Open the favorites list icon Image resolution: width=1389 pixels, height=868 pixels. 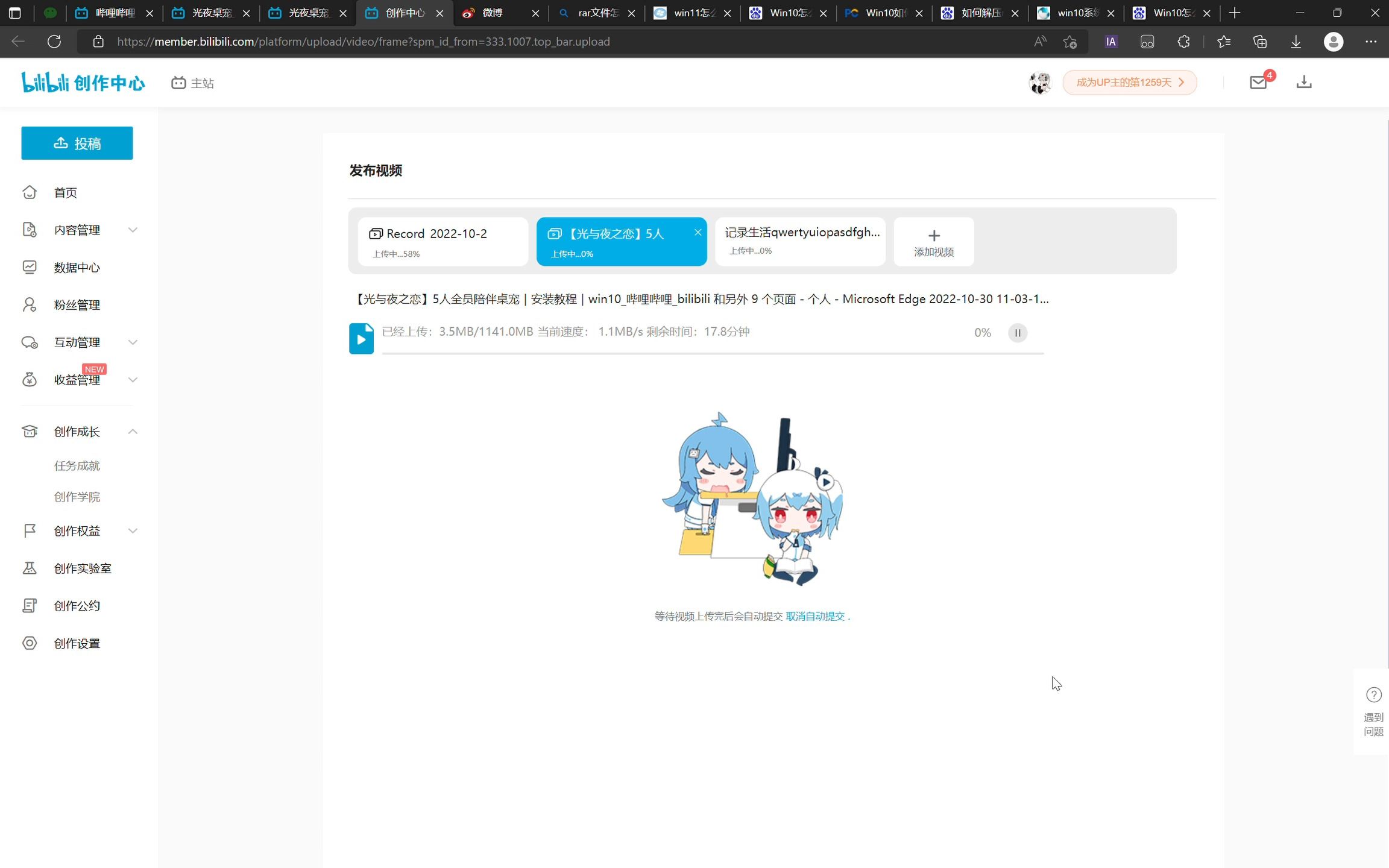(x=1224, y=42)
